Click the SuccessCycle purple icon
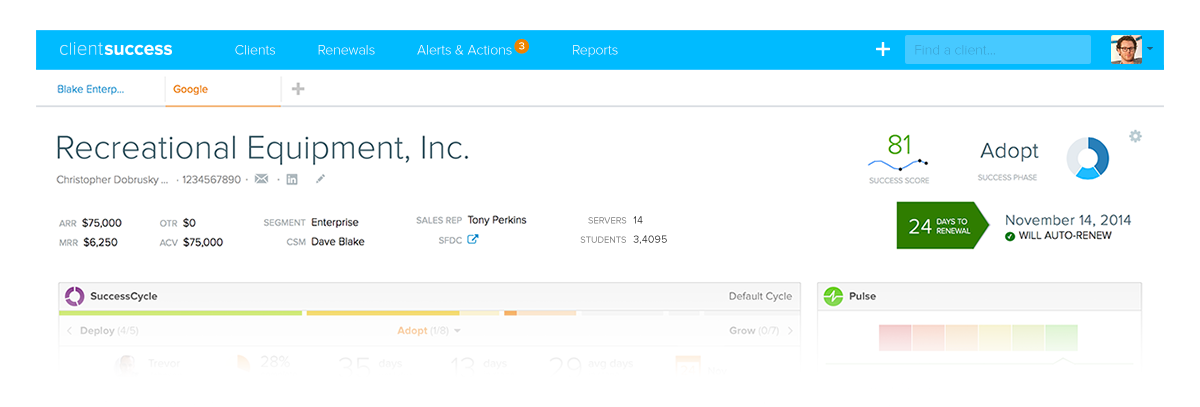The image size is (1200, 407). tap(74, 296)
